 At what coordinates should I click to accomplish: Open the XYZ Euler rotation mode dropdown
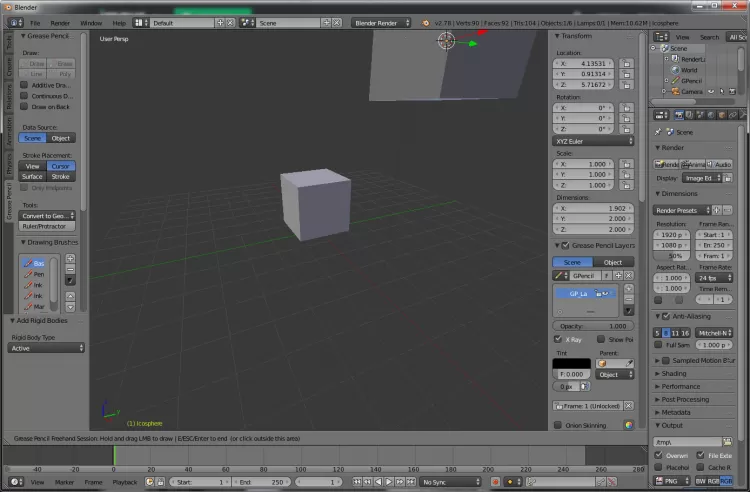594,141
